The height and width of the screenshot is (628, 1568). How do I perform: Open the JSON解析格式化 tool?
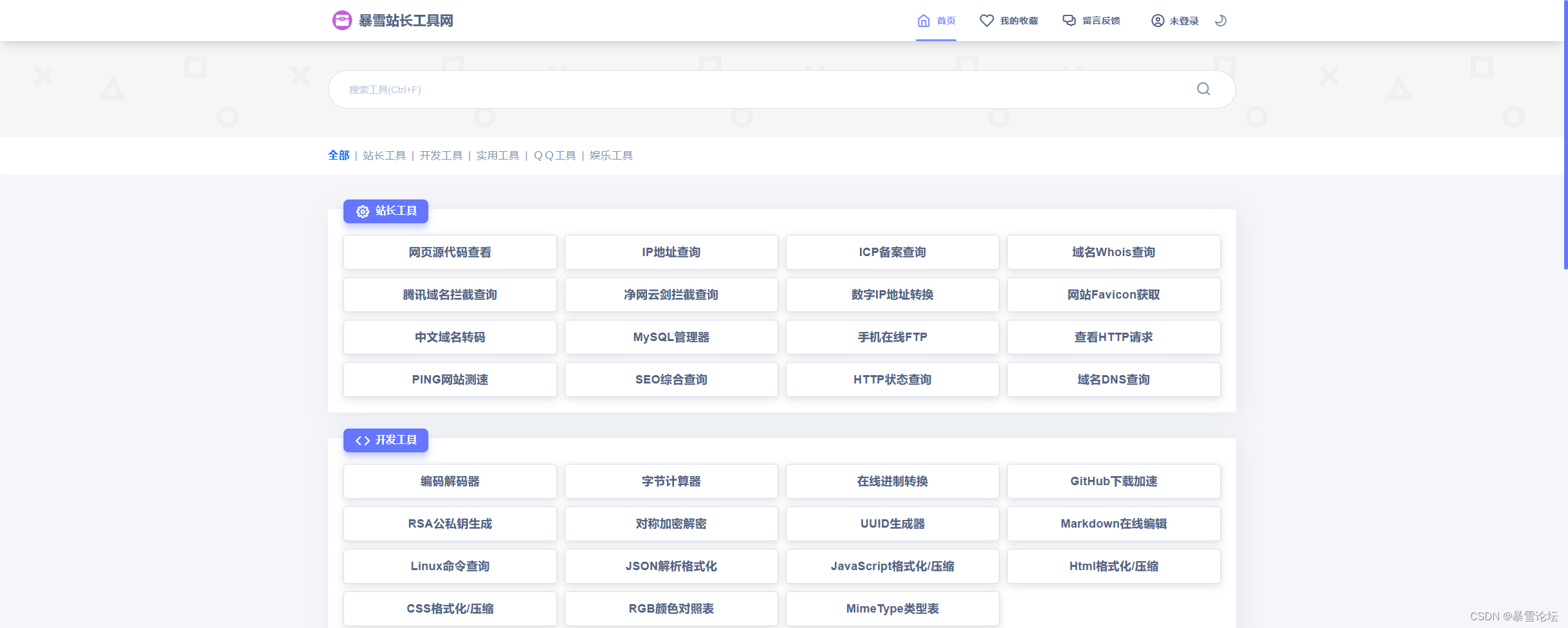click(x=671, y=566)
